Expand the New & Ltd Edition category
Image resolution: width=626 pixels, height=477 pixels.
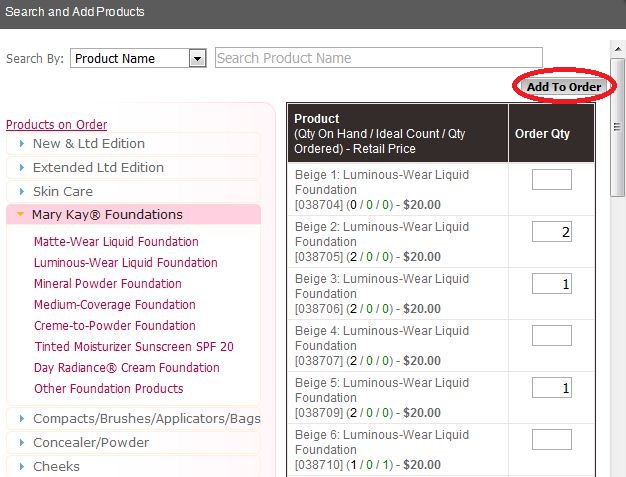coord(133,144)
